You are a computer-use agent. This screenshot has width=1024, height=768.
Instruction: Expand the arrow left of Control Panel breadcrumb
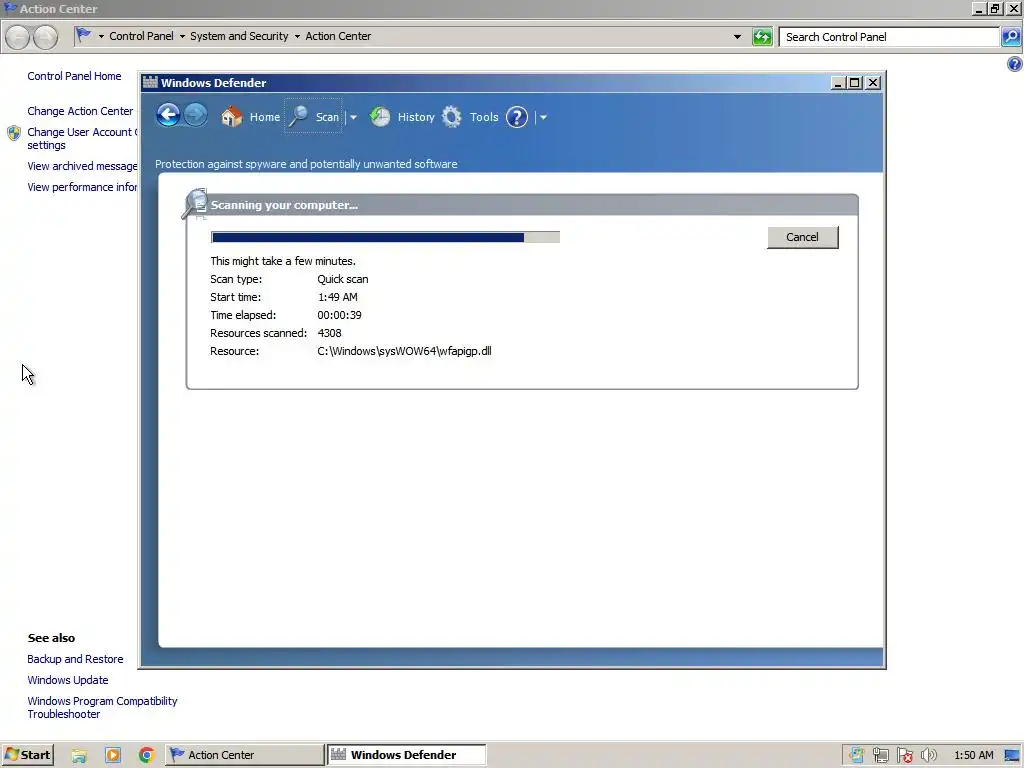pos(101,37)
